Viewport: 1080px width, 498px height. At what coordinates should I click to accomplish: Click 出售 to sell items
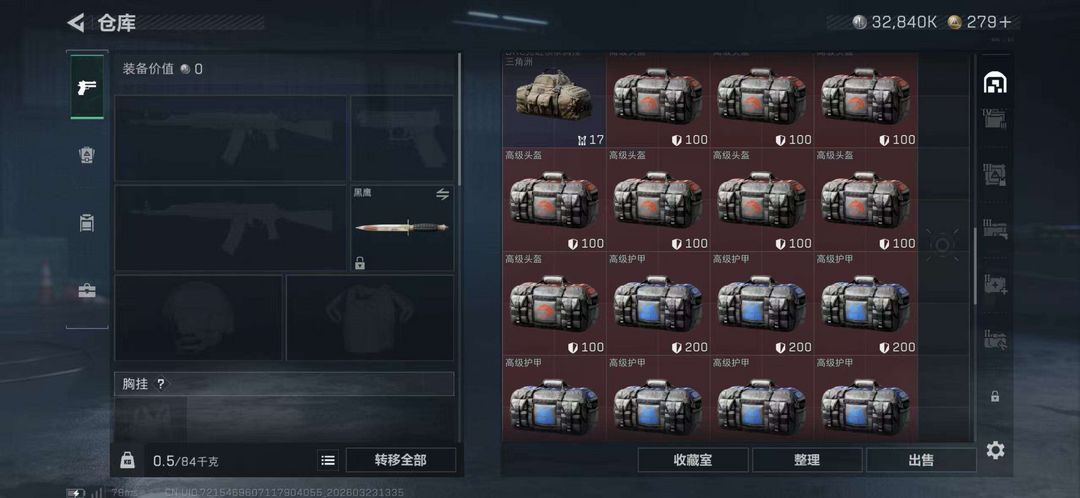(921, 460)
